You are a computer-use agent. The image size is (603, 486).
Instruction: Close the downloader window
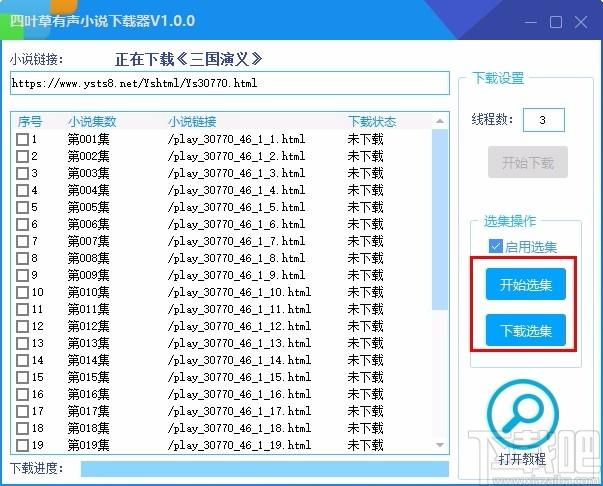(x=581, y=22)
